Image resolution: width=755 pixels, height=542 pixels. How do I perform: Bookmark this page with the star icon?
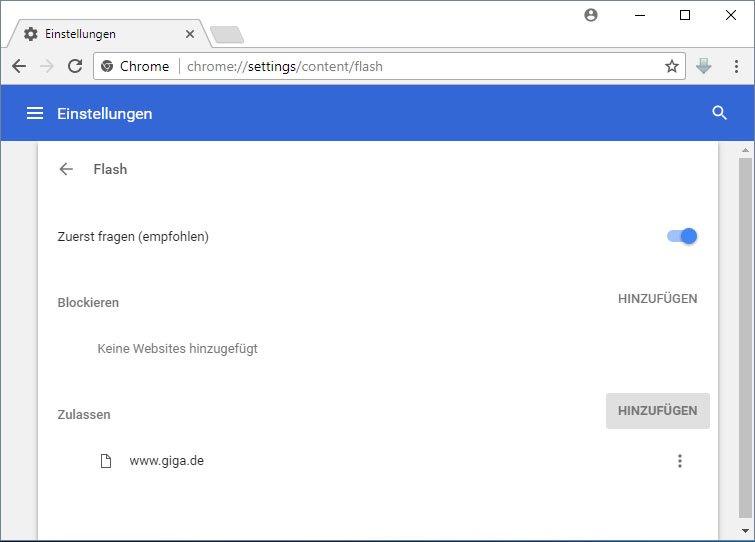click(x=672, y=66)
